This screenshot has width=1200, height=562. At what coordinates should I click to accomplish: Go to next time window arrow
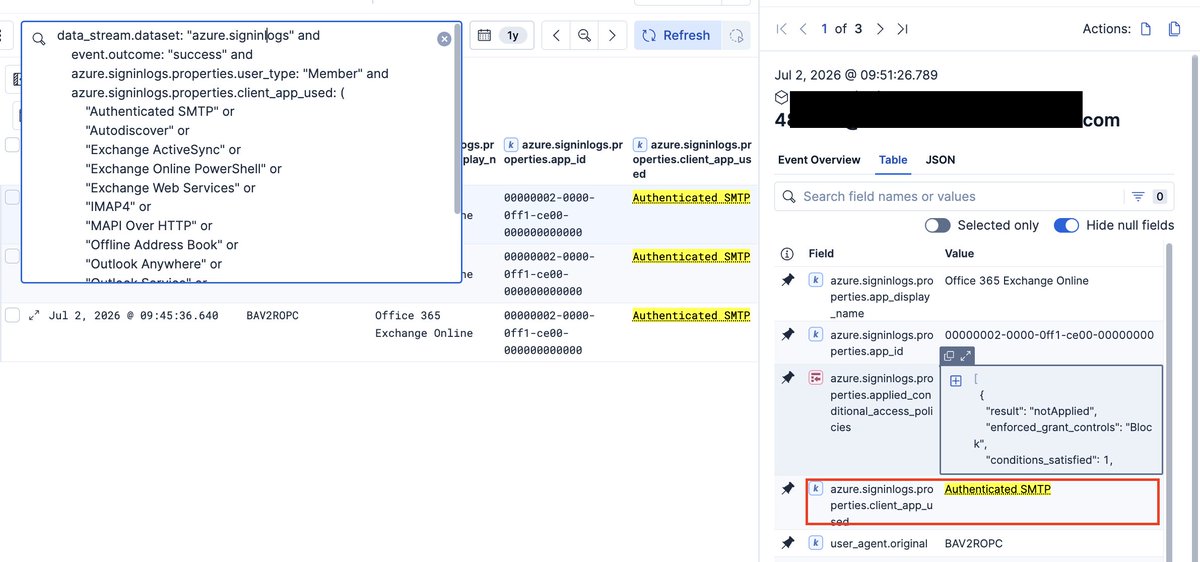(612, 35)
